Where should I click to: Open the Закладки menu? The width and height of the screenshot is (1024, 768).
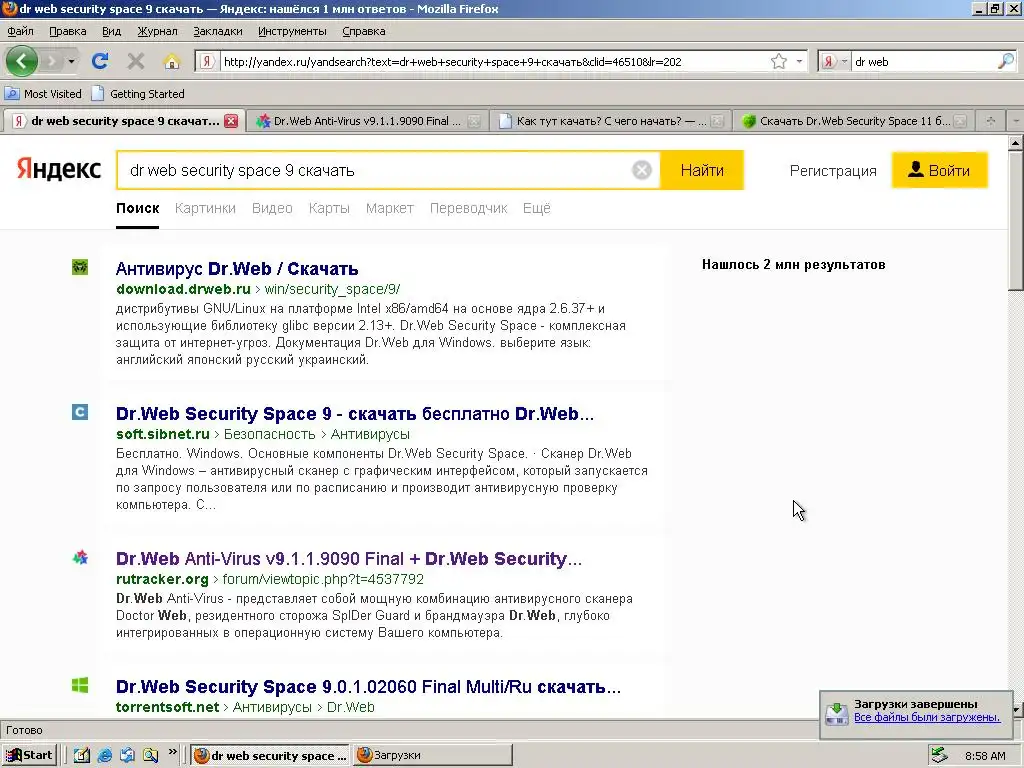217,31
